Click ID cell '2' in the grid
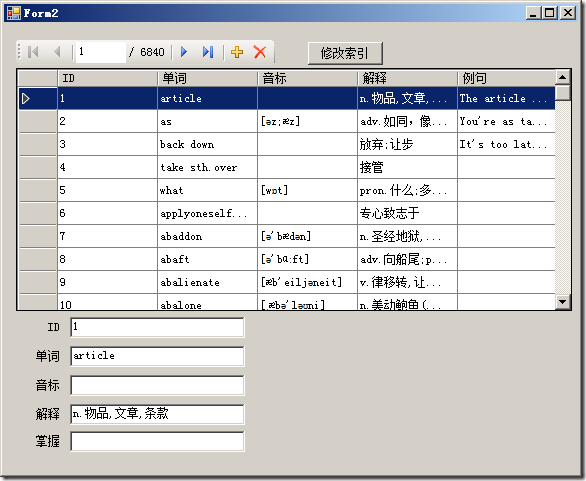The image size is (586, 481). (x=108, y=121)
